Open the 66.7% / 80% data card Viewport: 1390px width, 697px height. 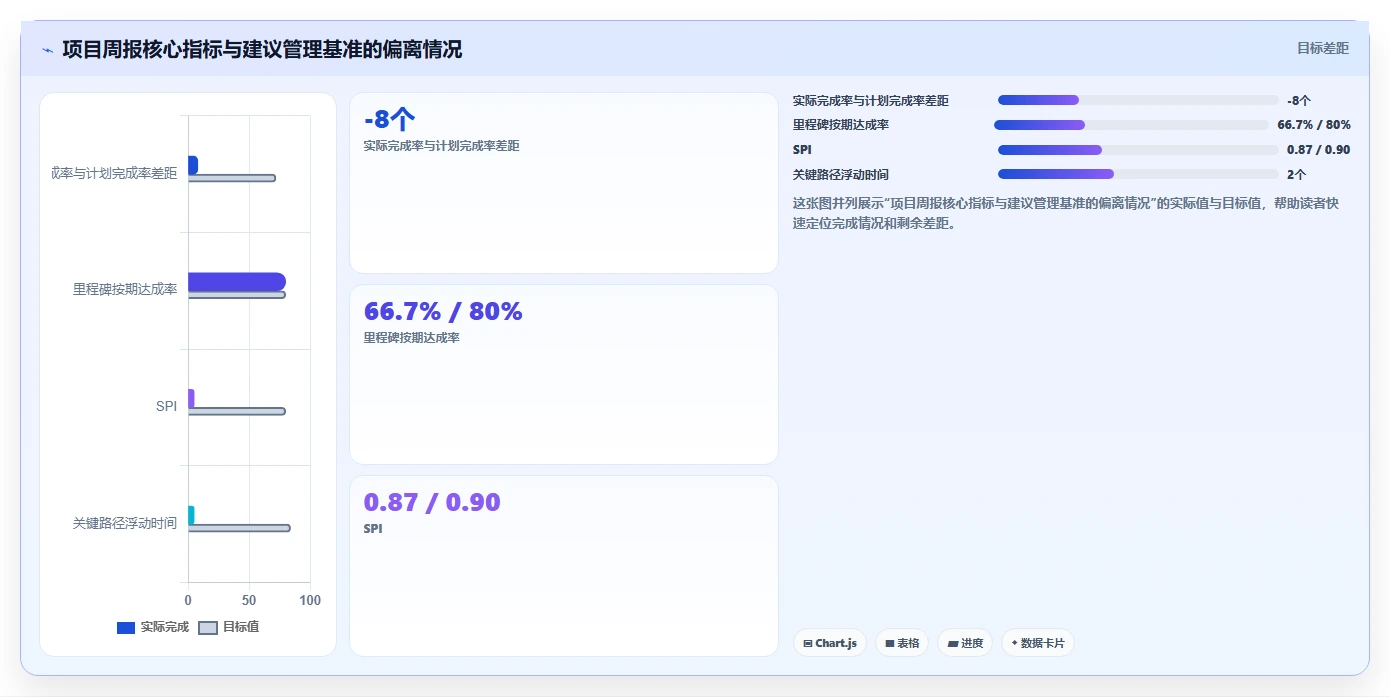564,374
